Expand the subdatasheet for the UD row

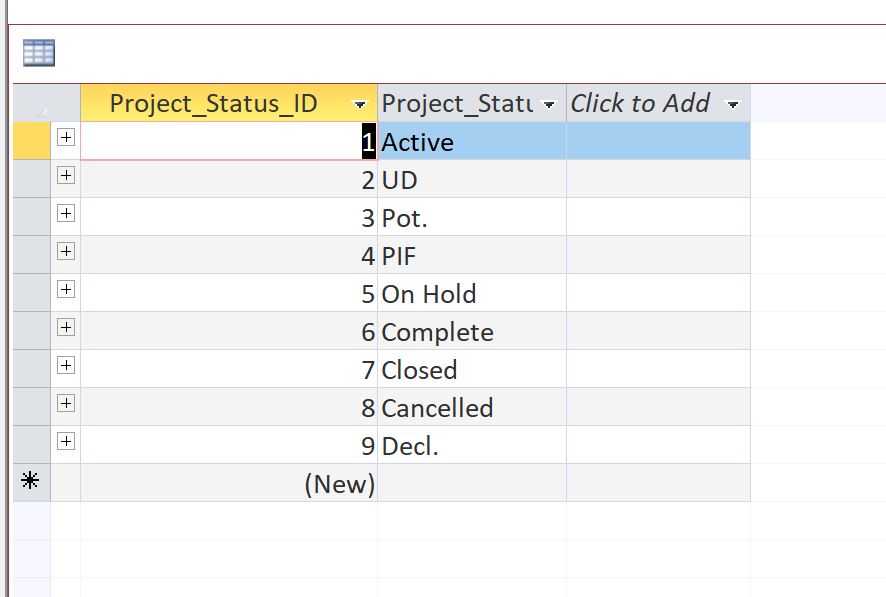pyautogui.click(x=66, y=176)
